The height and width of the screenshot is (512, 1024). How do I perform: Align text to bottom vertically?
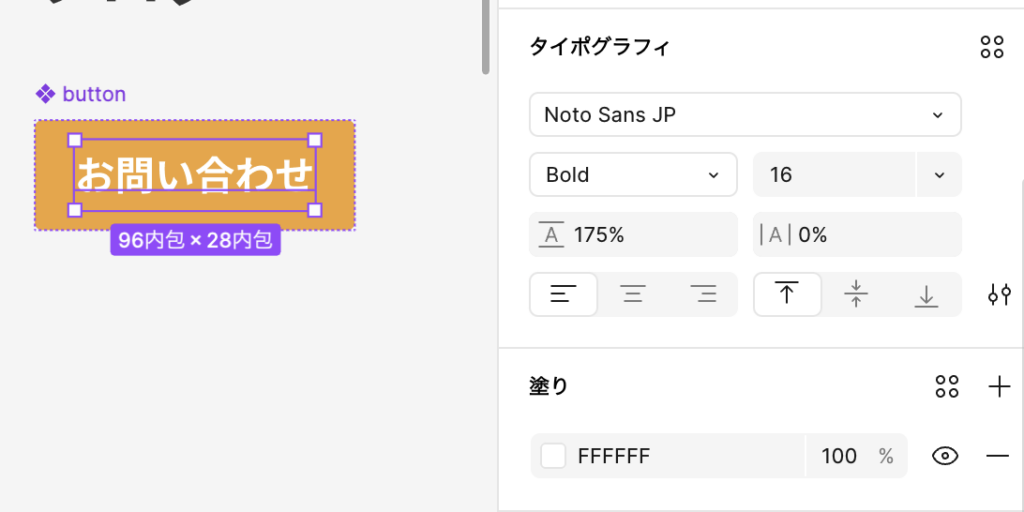coord(926,295)
